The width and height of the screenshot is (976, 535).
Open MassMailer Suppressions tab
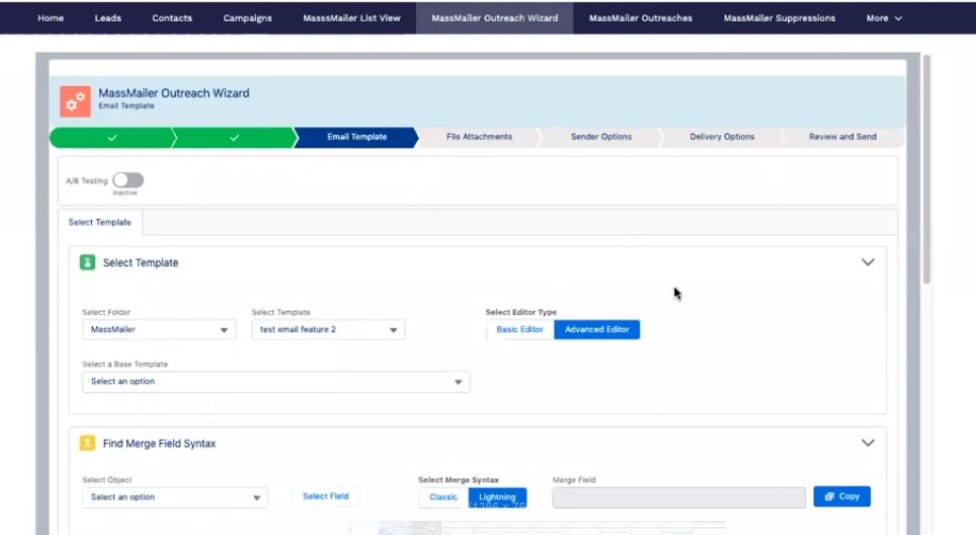coord(779,18)
